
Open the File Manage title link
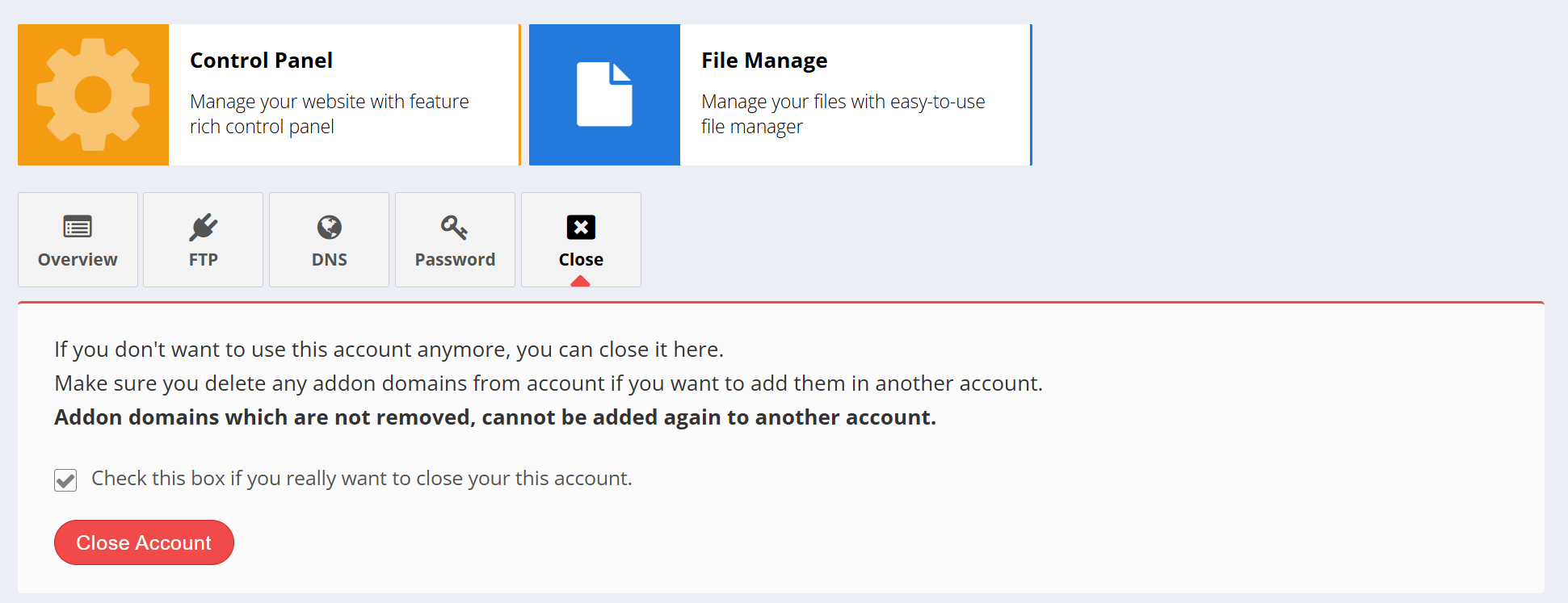pyautogui.click(x=763, y=61)
